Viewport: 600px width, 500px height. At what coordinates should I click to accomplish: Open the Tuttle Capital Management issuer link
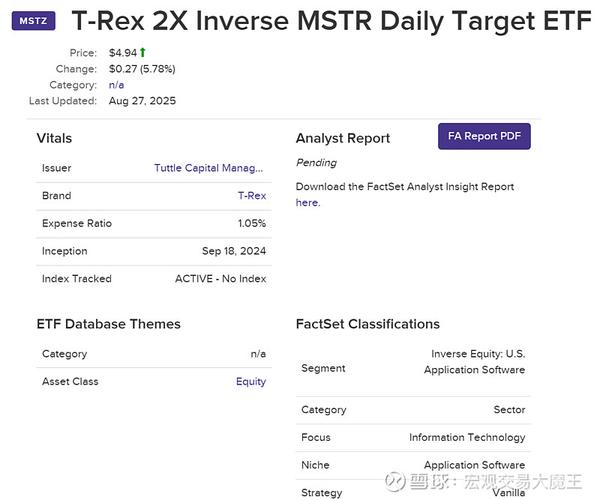(209, 168)
